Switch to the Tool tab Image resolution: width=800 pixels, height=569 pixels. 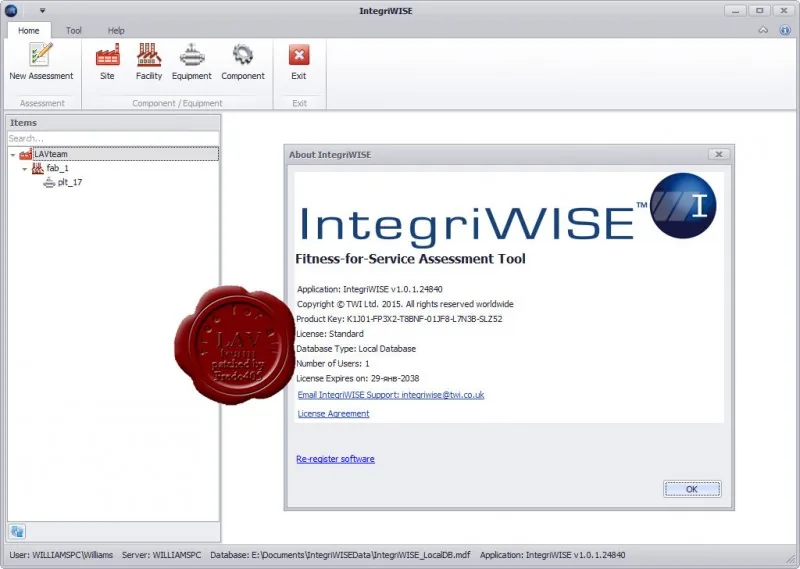[x=73, y=31]
